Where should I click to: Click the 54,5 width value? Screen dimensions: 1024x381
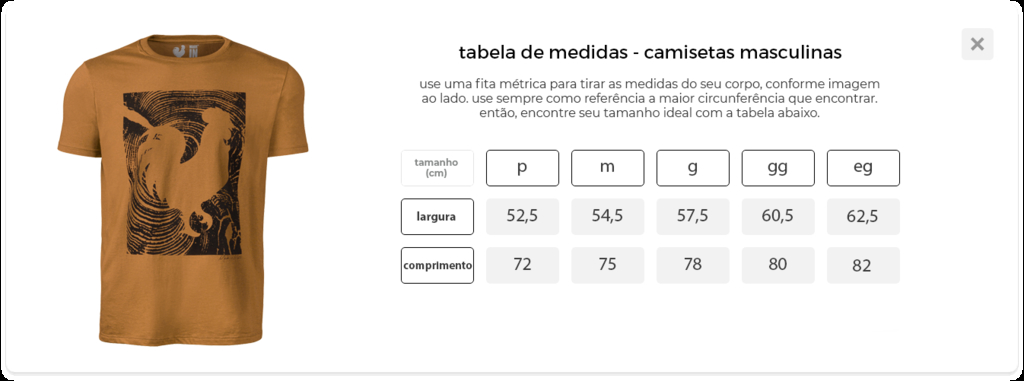(x=607, y=216)
